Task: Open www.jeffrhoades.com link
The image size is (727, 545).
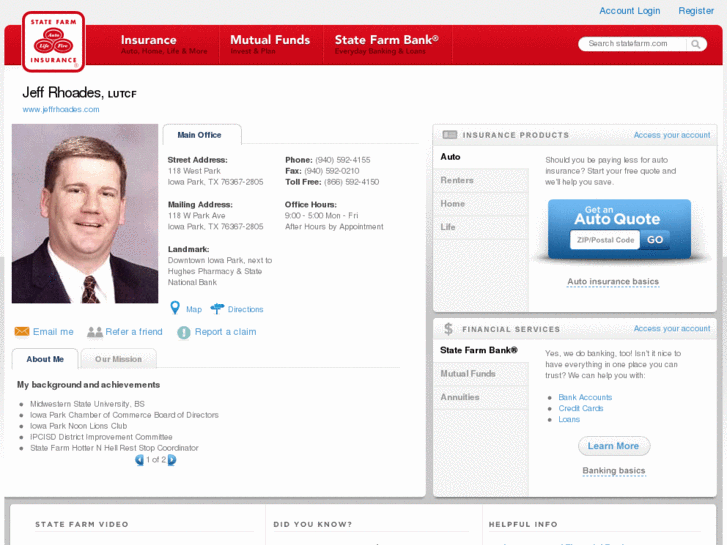Action: point(61,109)
